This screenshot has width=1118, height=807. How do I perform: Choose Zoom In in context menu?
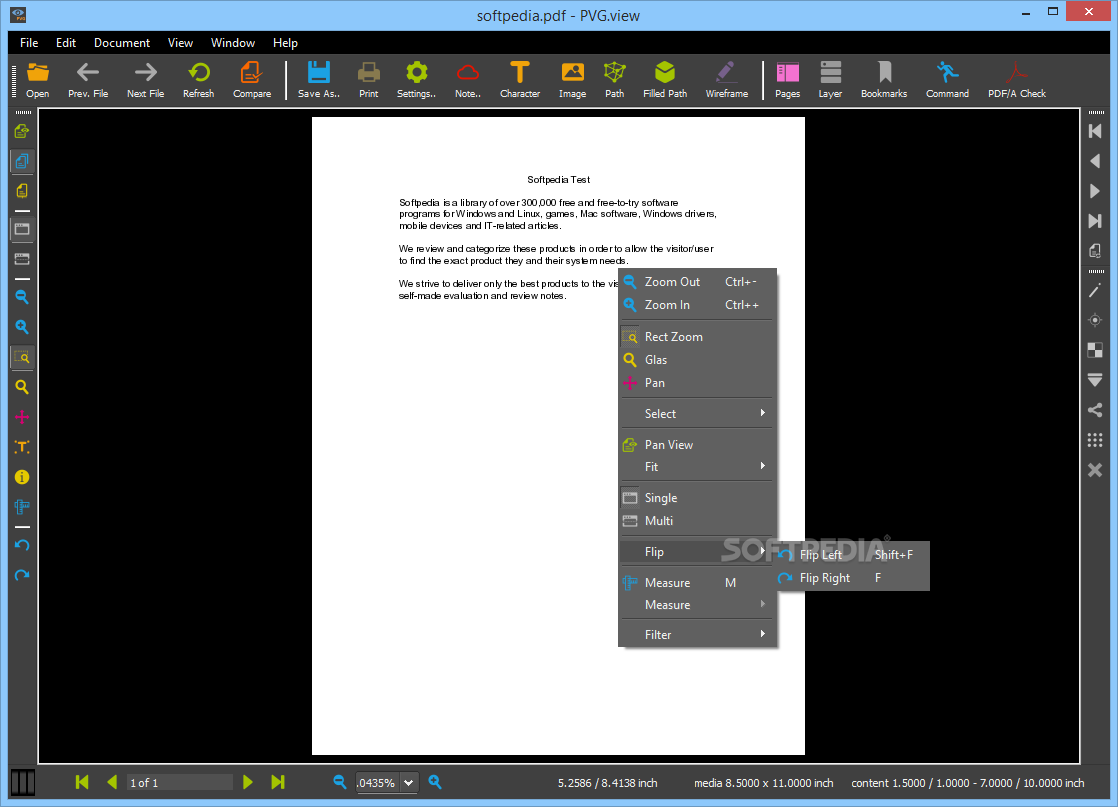tap(697, 304)
